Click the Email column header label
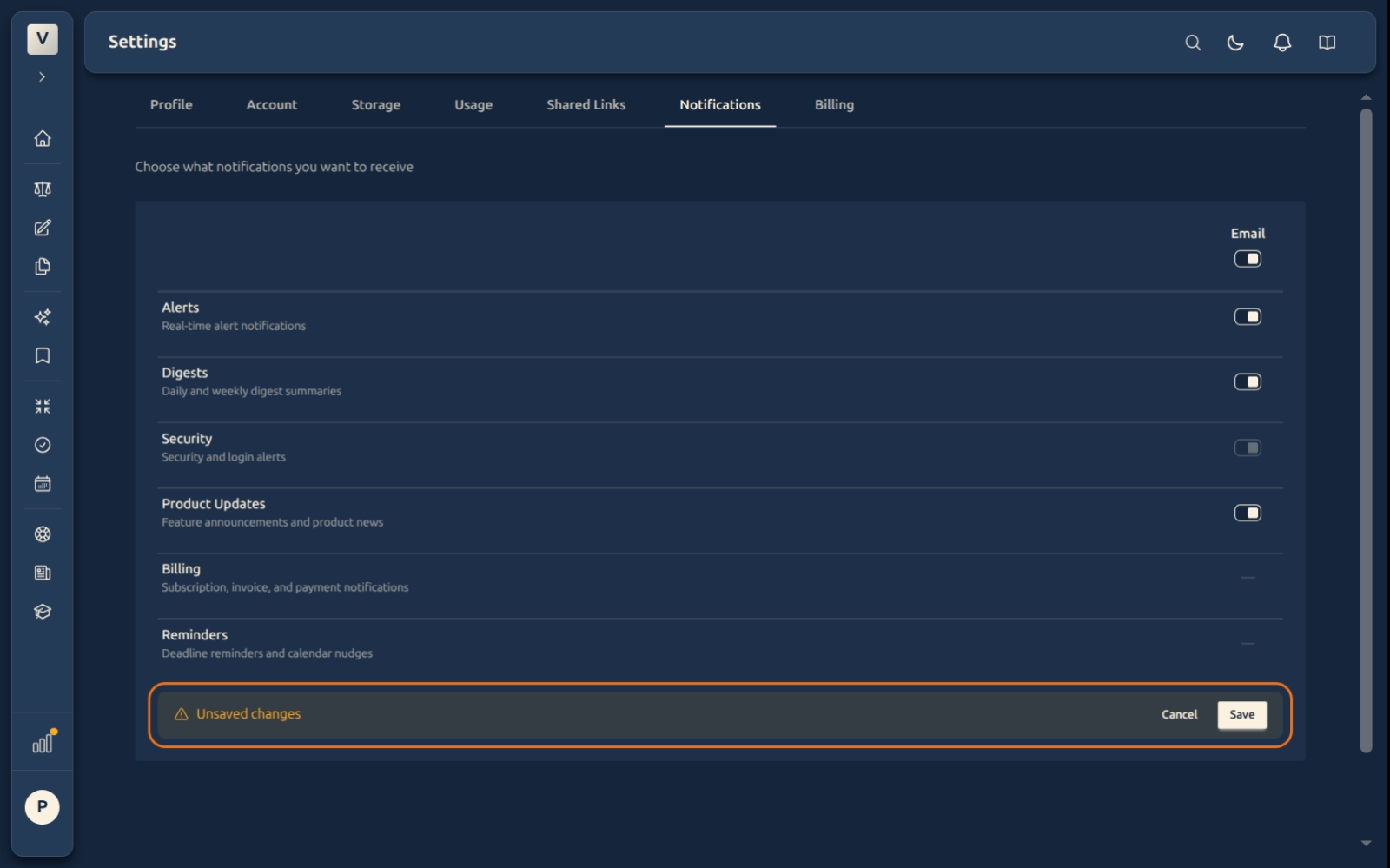The image size is (1390, 868). click(1248, 234)
